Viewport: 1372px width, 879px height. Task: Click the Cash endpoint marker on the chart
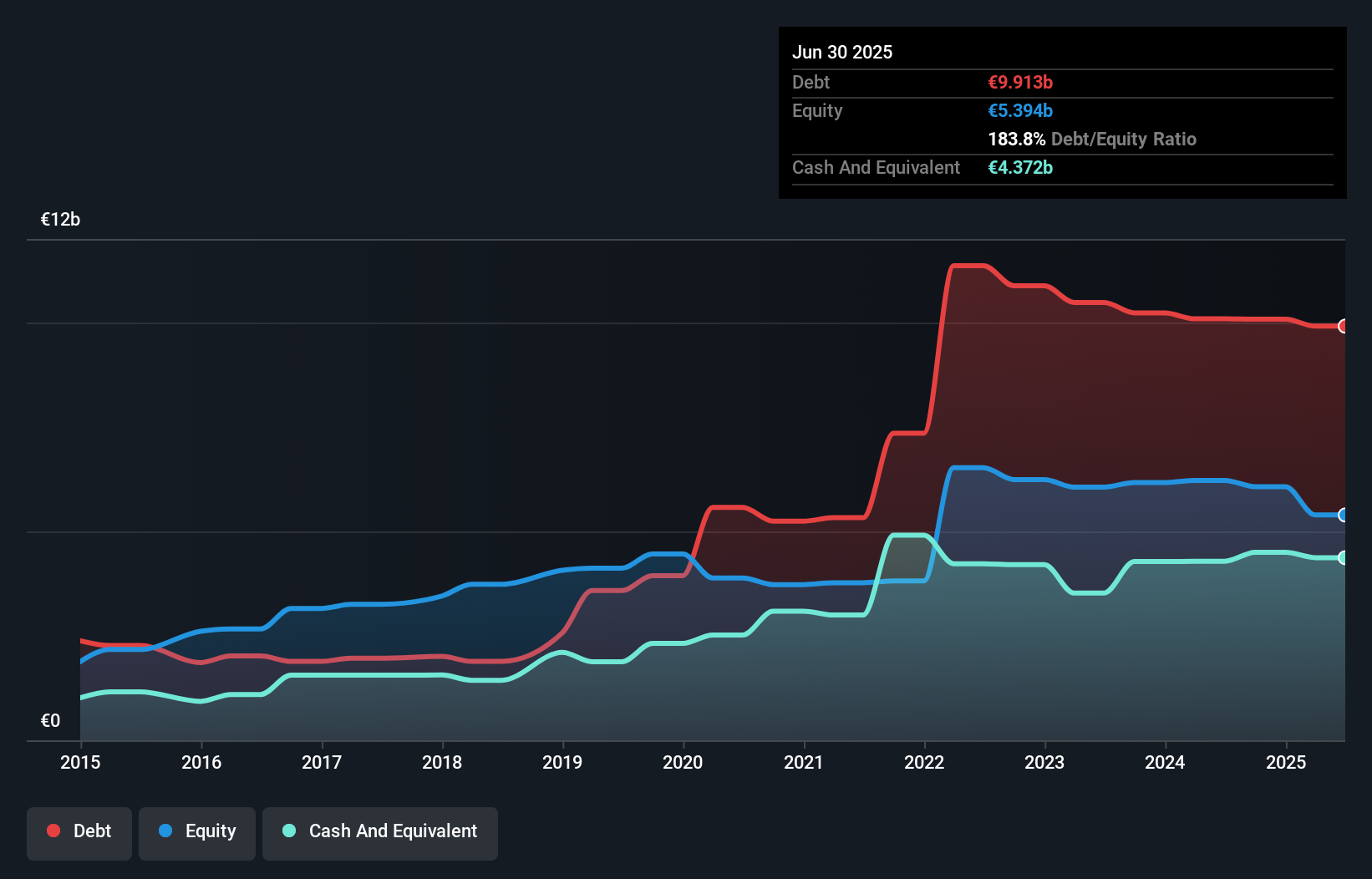[1343, 557]
